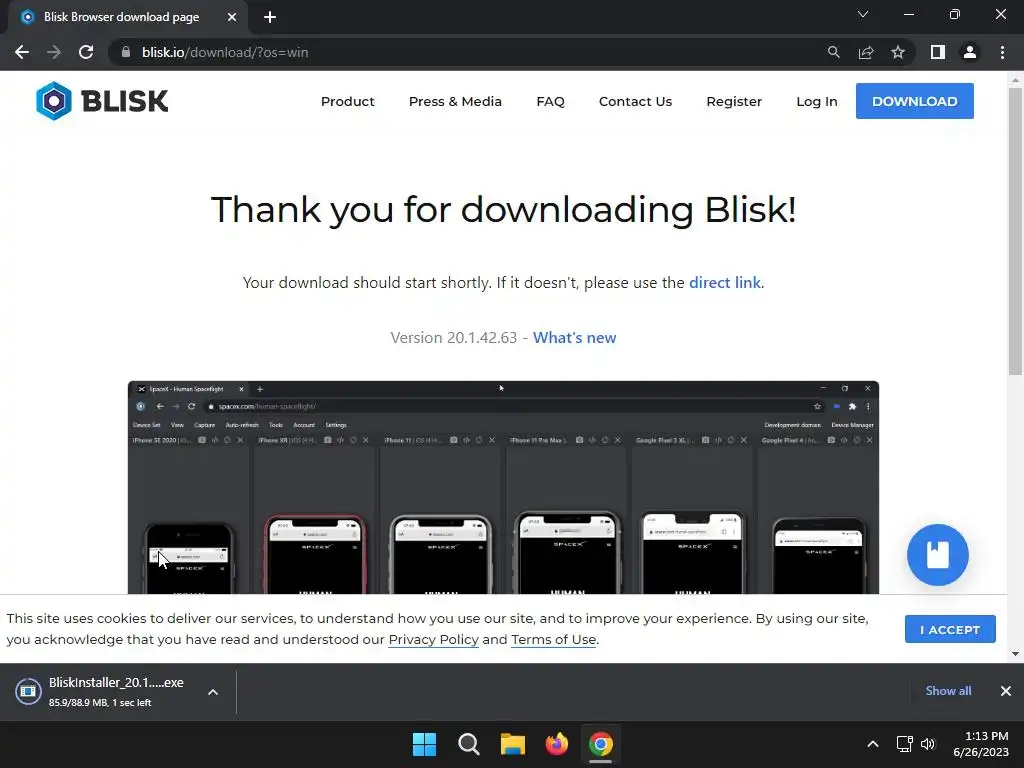Open the zoom magnifier icon in address bar

coord(833,52)
